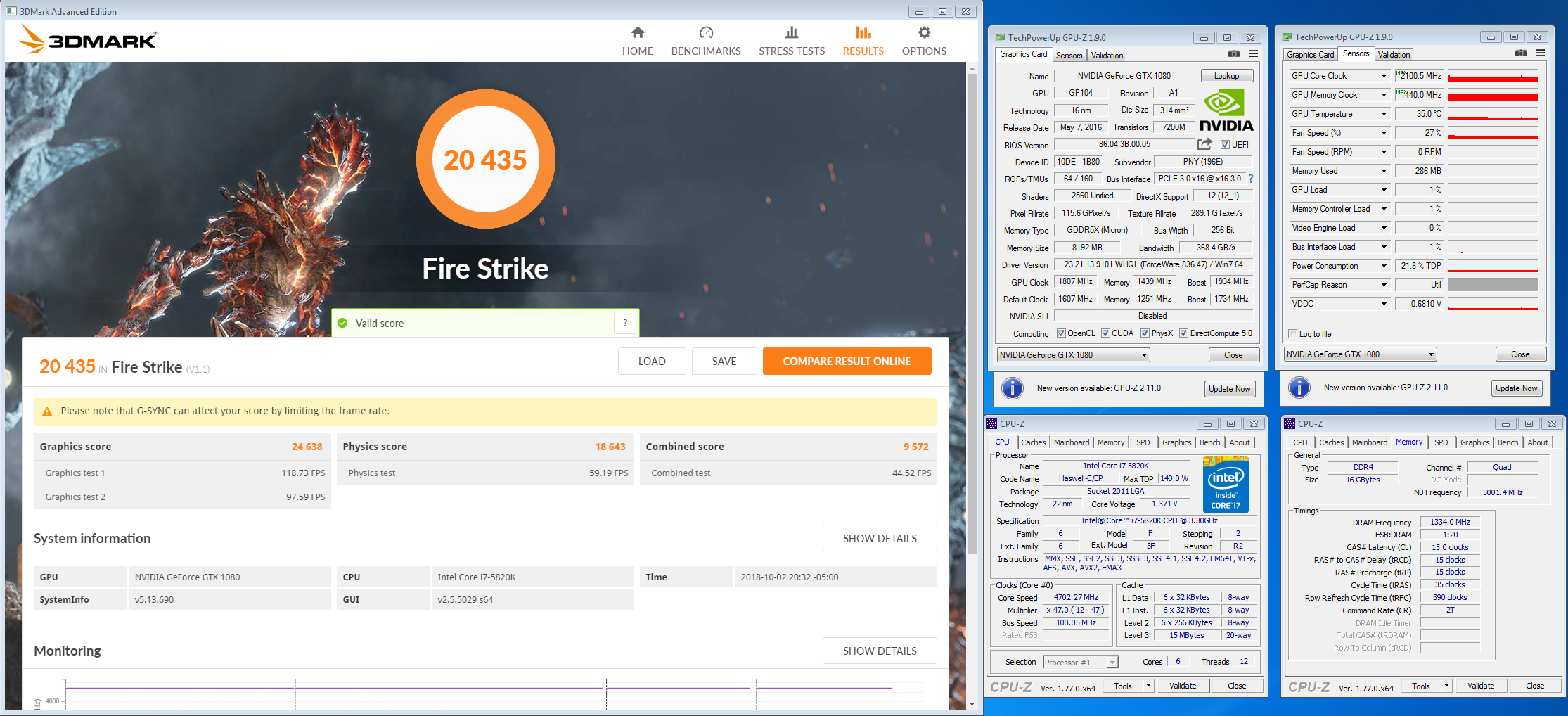Click left CPU-Z title bar icon
1568x716 pixels.
click(991, 423)
